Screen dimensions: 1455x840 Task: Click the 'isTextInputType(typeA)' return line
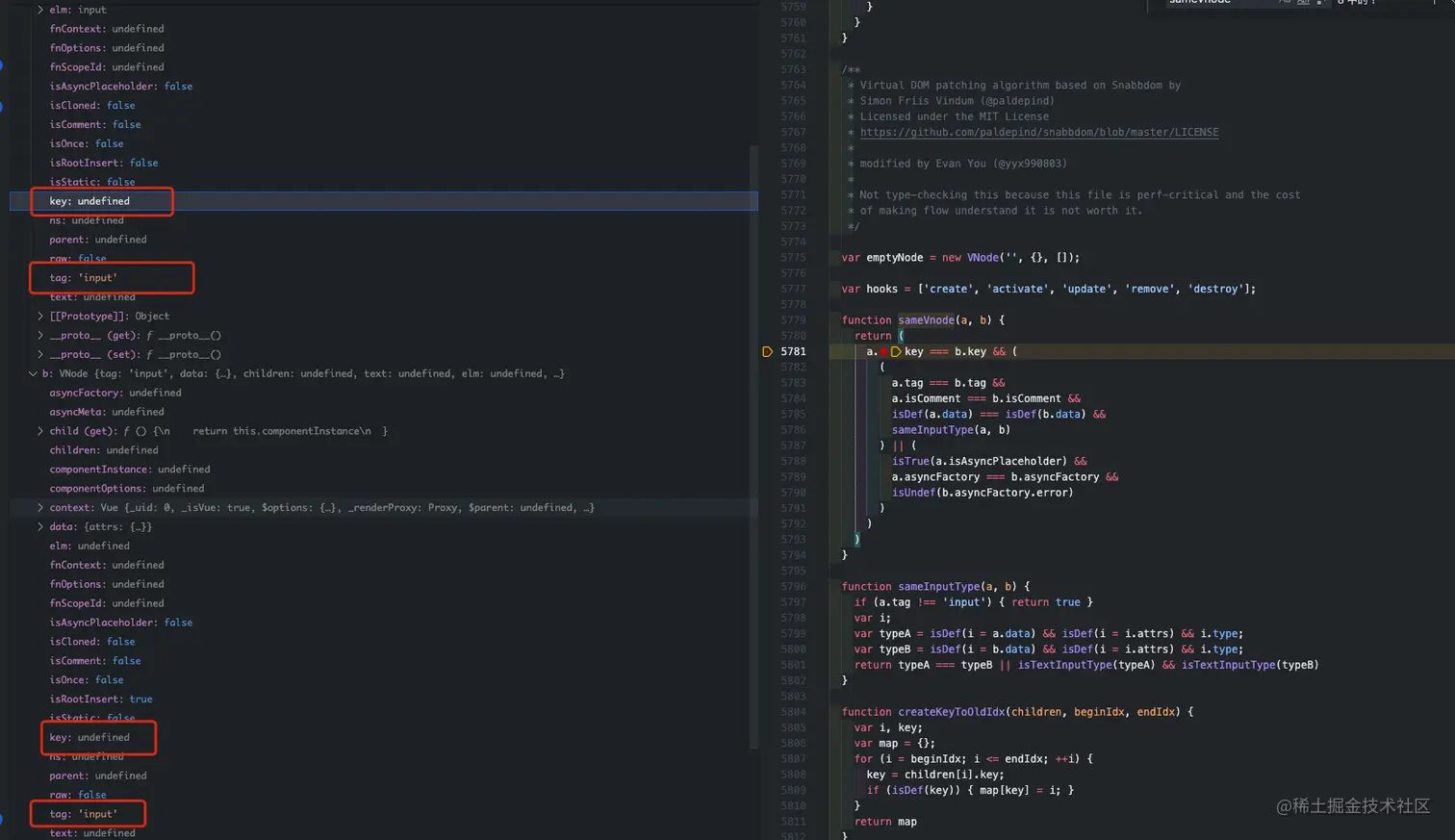1086,665
